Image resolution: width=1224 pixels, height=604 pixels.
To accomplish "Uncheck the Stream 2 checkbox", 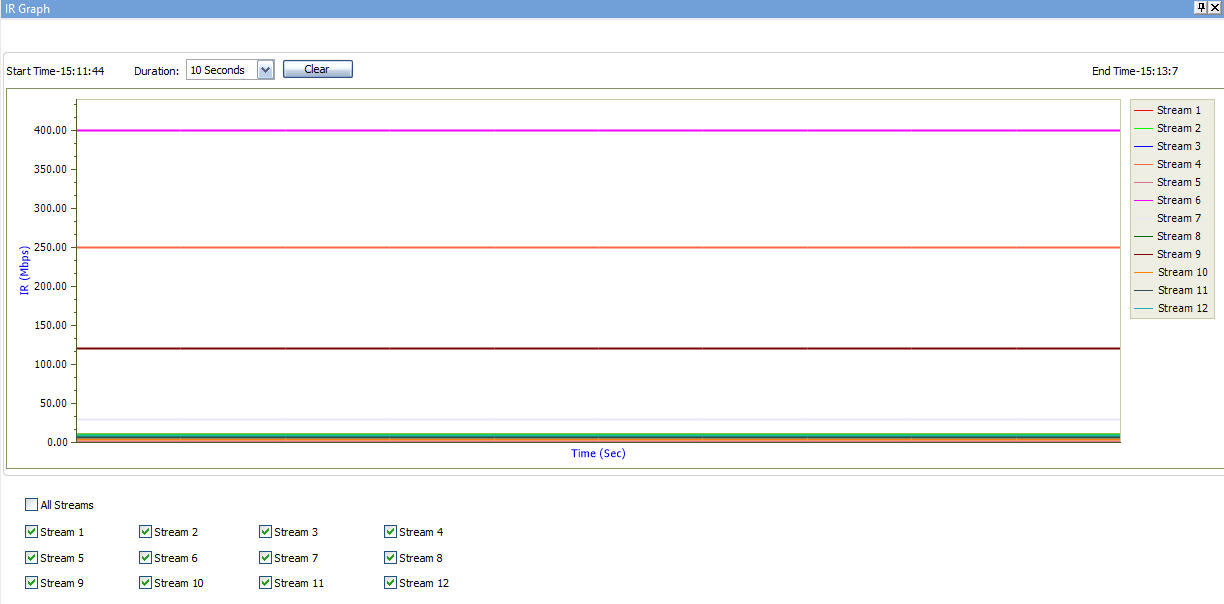I will (146, 532).
